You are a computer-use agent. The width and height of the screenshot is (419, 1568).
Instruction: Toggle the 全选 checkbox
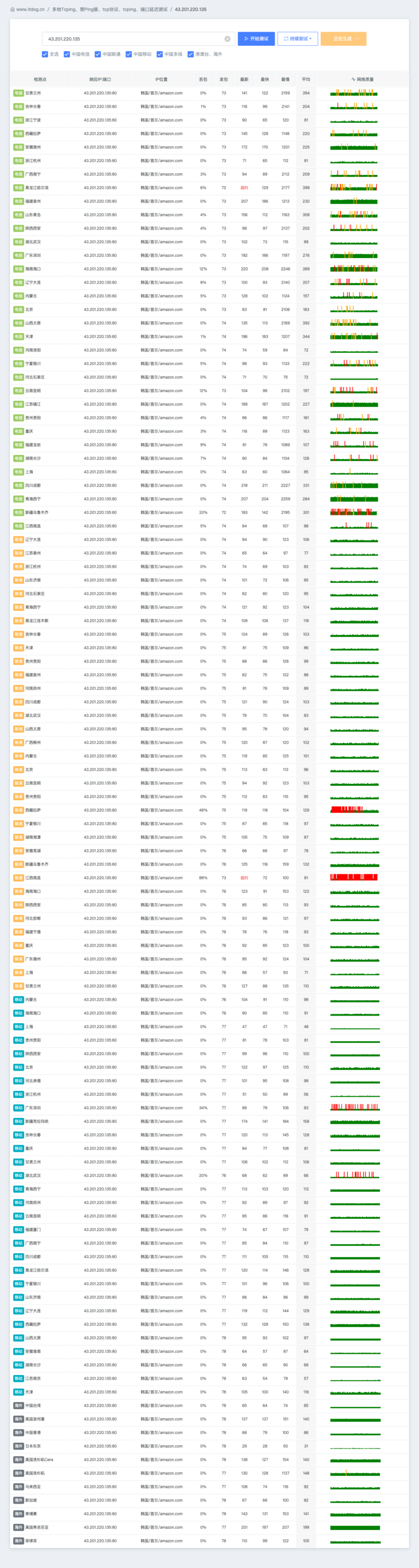(x=45, y=54)
